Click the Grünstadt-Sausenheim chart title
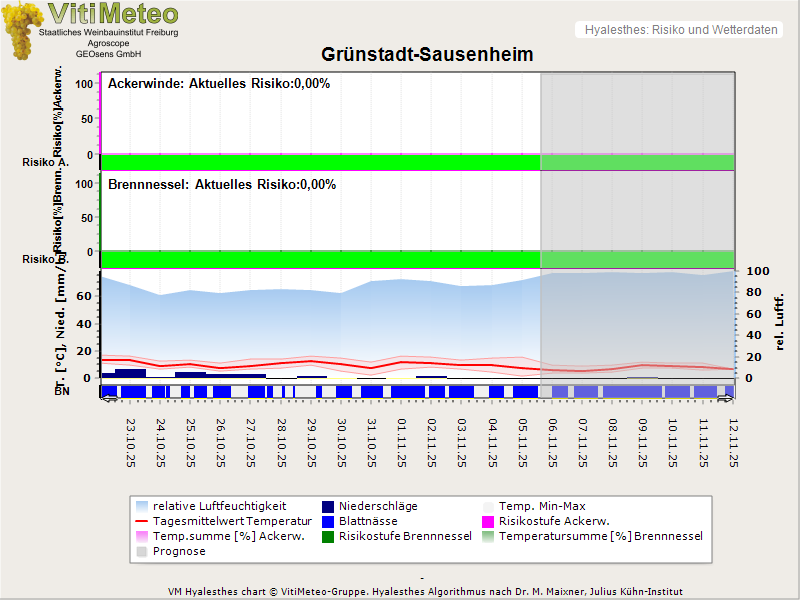 click(x=427, y=54)
